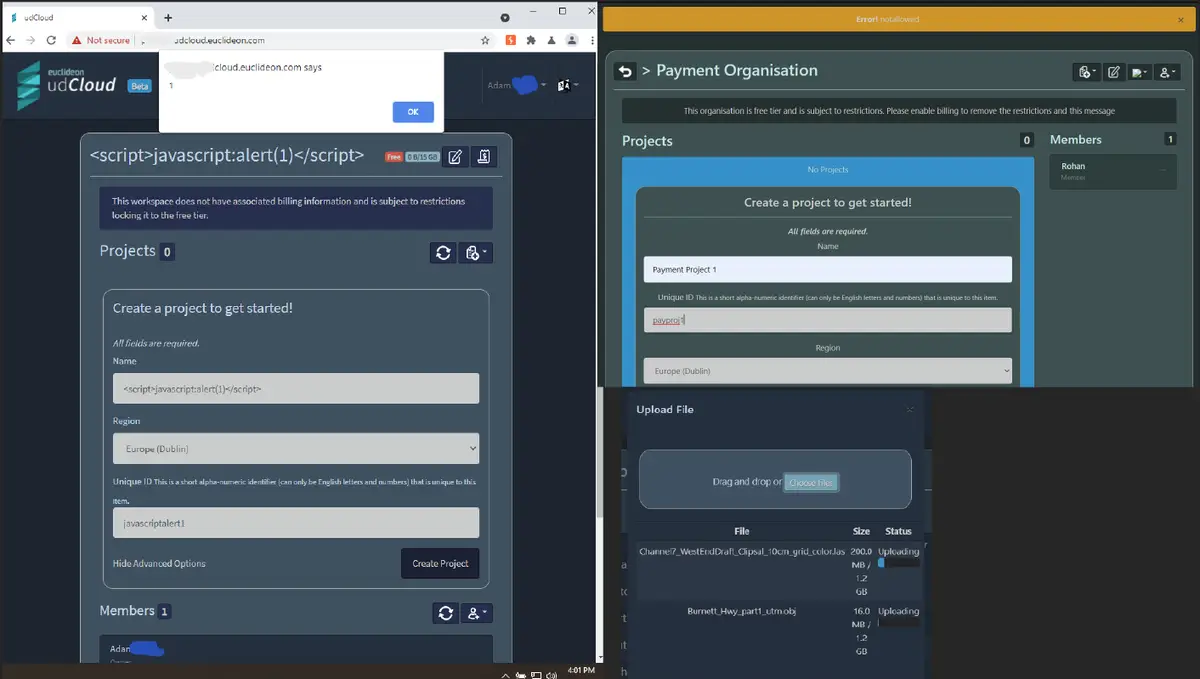The image size is (1200, 679).
Task: Open a new browser tab
Action: [x=168, y=18]
